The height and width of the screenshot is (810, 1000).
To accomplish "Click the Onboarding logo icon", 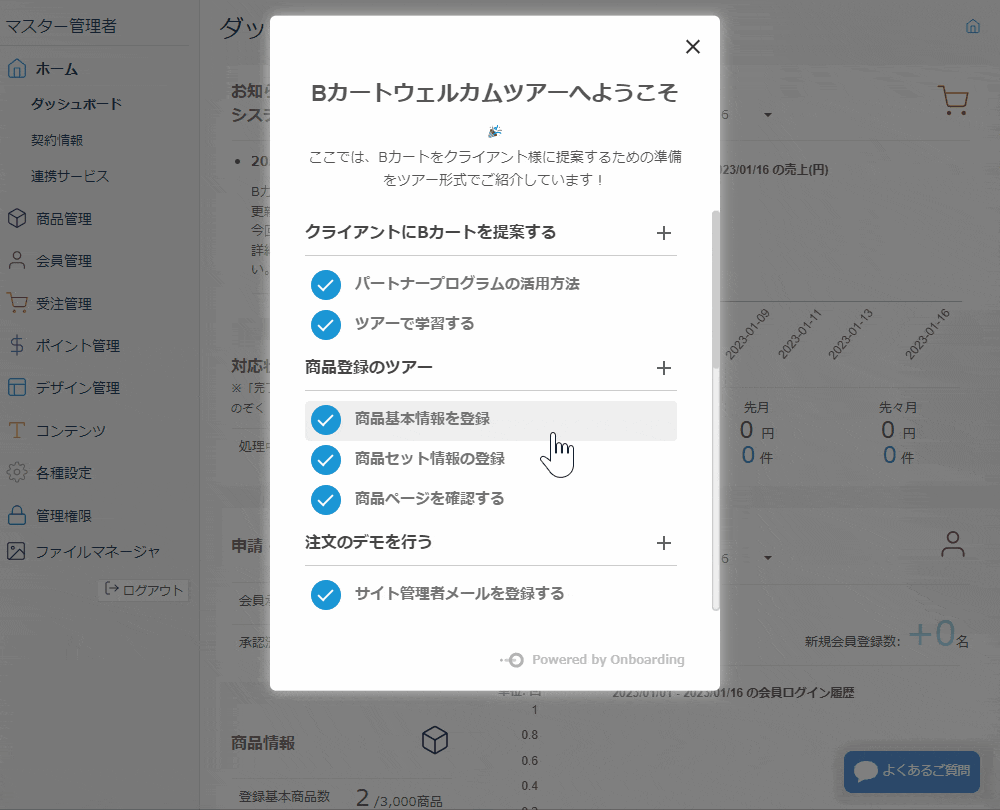I will pyautogui.click(x=512, y=660).
